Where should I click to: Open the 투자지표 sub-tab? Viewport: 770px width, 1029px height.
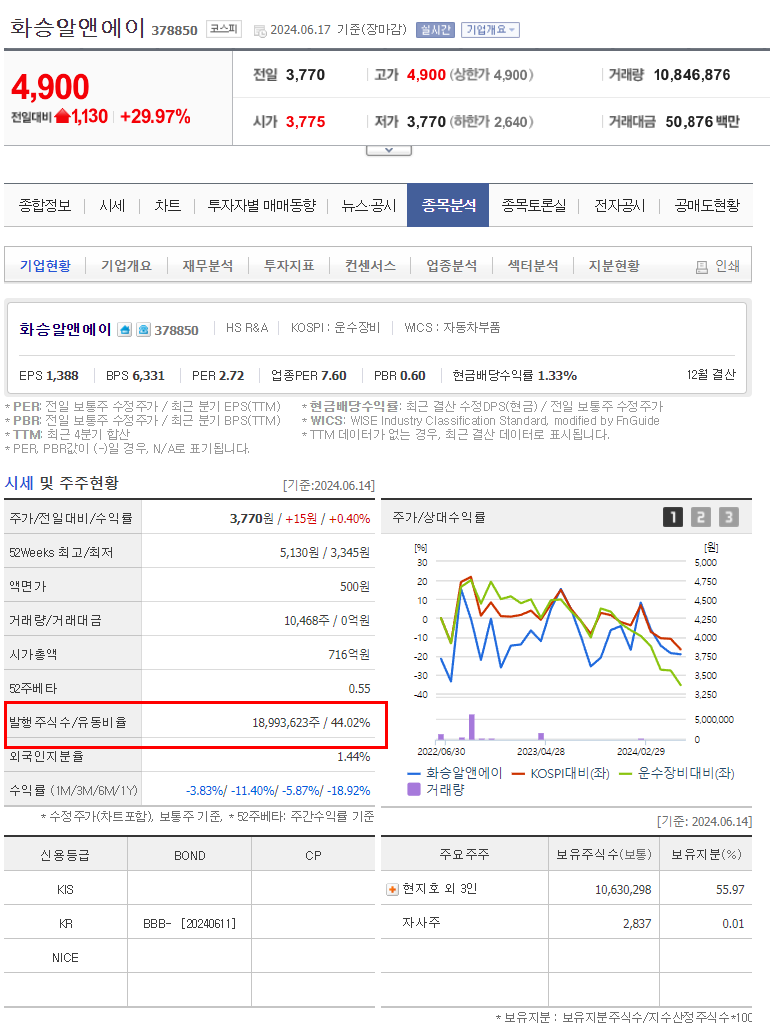pyautogui.click(x=289, y=266)
